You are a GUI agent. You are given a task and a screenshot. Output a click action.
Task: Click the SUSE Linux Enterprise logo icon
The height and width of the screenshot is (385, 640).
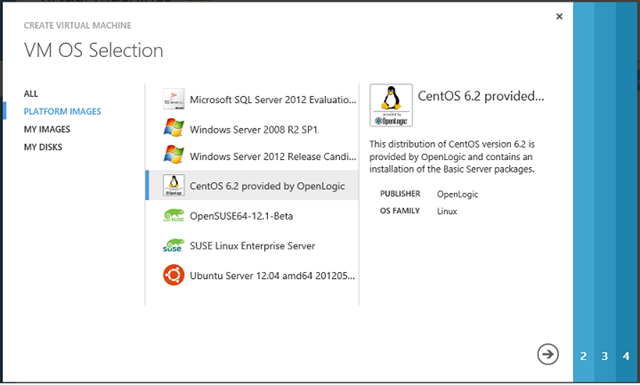click(174, 245)
